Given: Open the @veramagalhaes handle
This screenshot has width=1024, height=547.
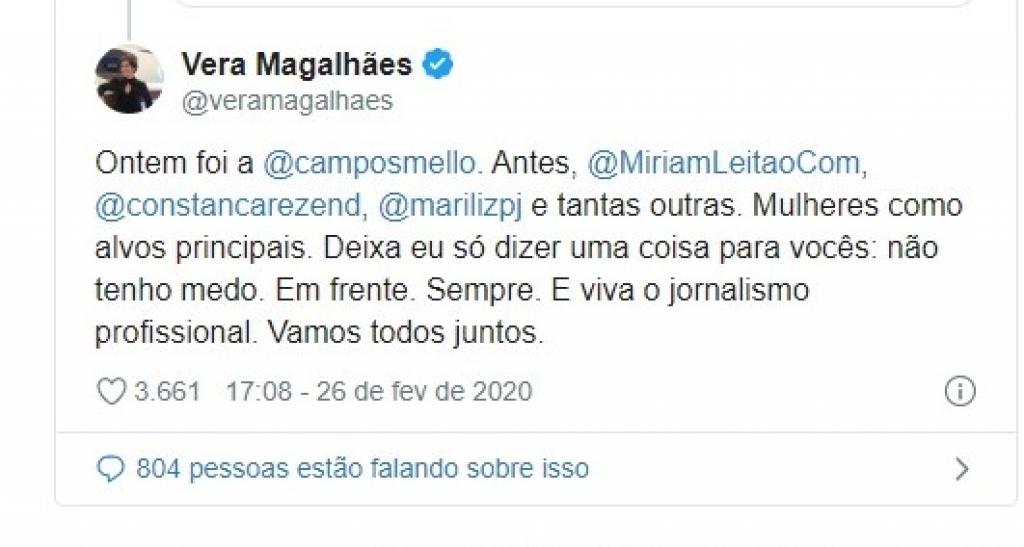Looking at the screenshot, I should tap(287, 102).
